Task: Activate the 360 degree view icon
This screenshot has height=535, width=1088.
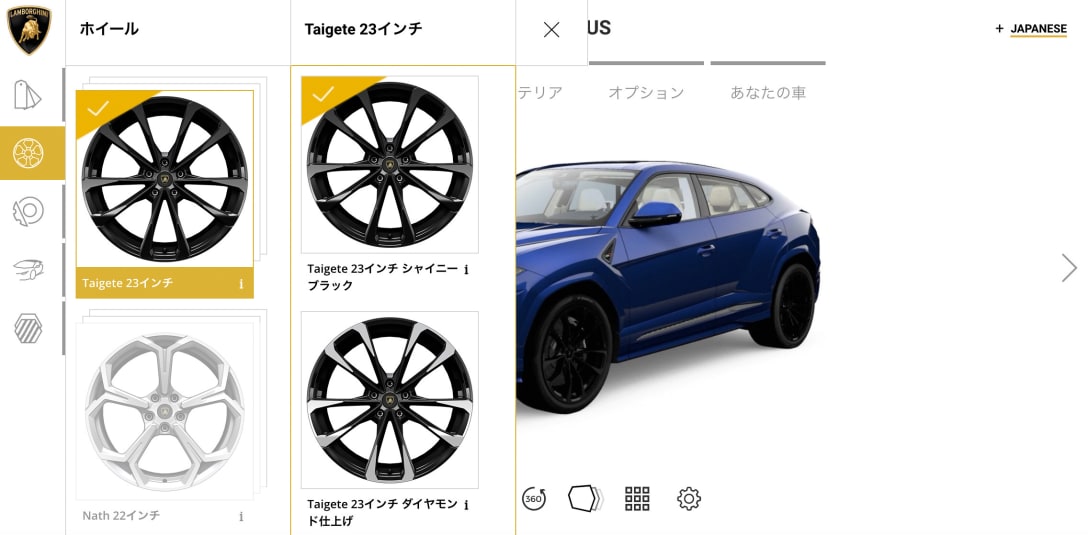Action: [534, 498]
